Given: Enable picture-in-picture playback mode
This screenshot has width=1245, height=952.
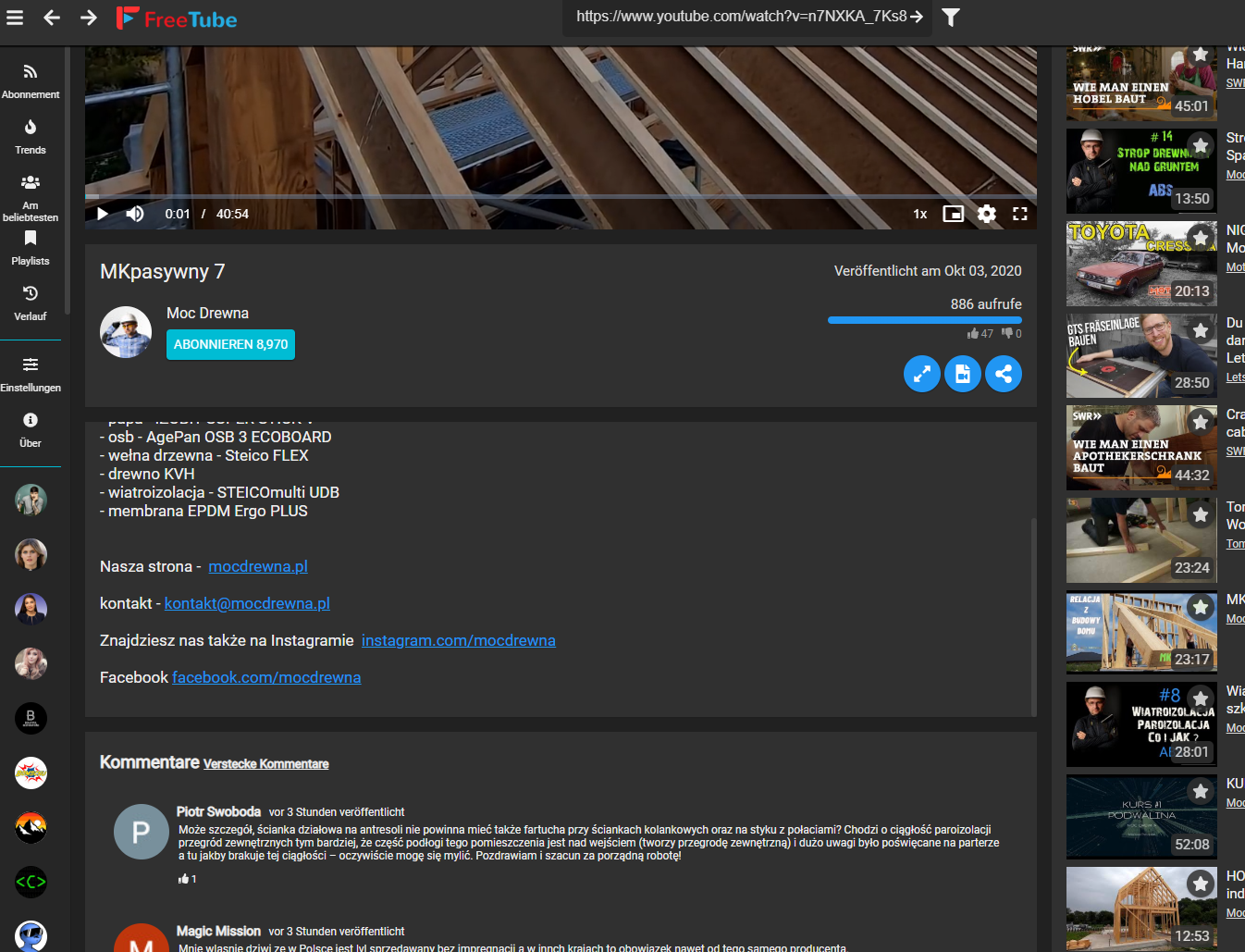Looking at the screenshot, I should (954, 214).
